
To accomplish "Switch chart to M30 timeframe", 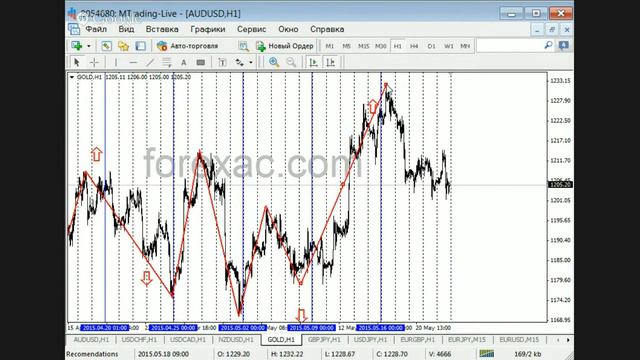I will click(x=380, y=46).
